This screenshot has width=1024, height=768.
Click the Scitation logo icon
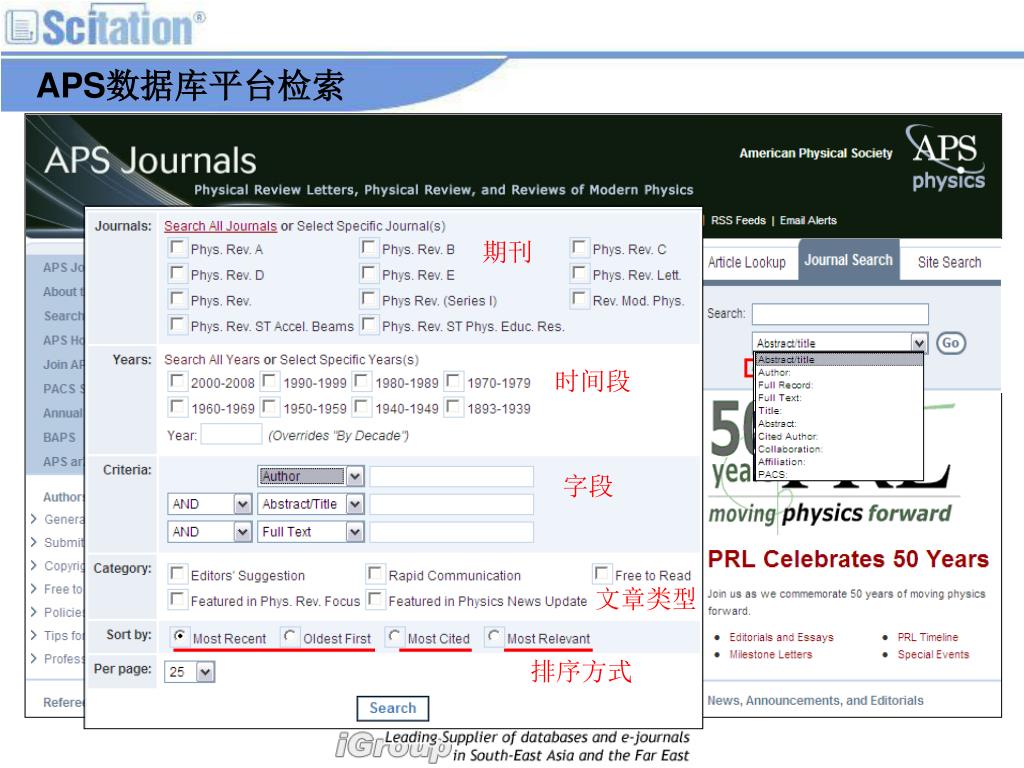click(21, 27)
